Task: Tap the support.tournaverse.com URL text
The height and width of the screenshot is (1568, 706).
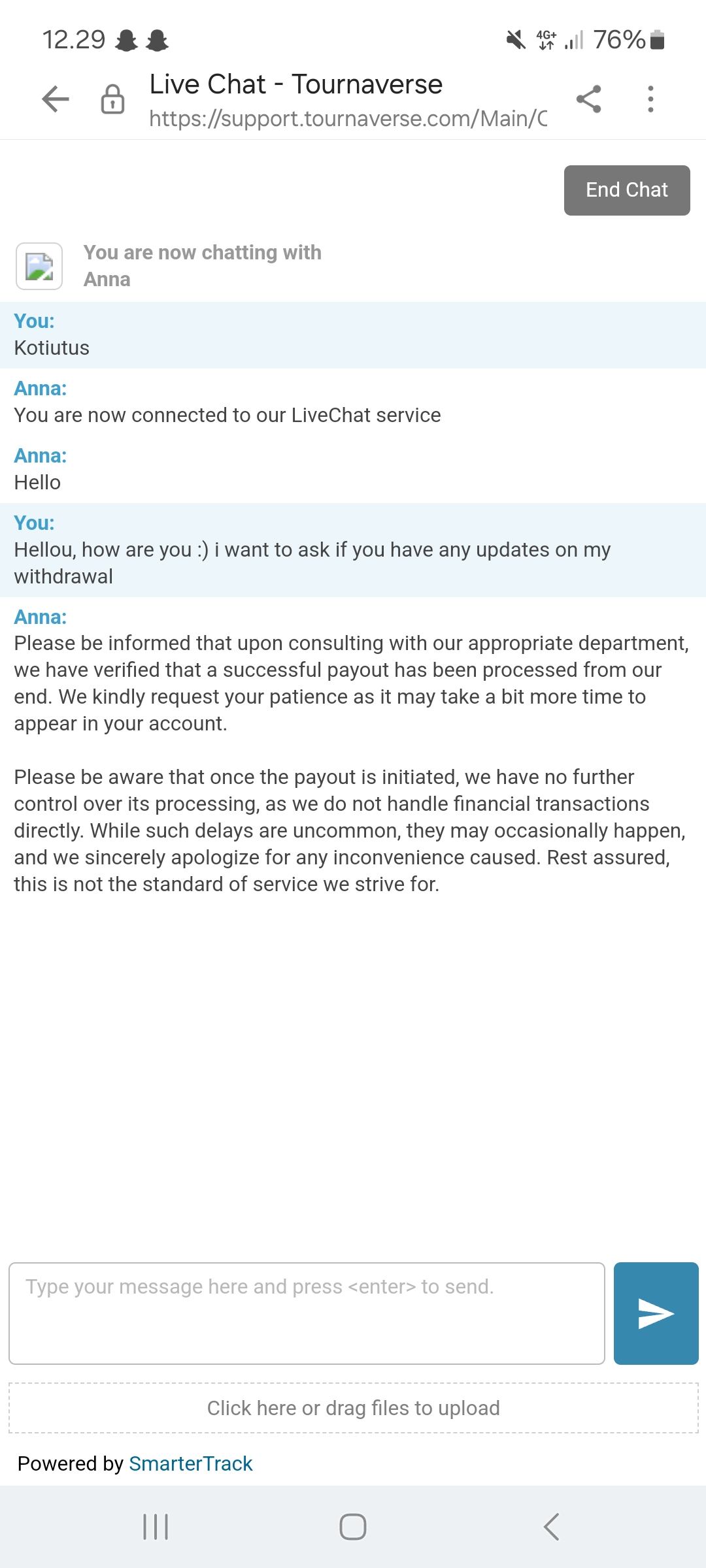Action: (348, 118)
